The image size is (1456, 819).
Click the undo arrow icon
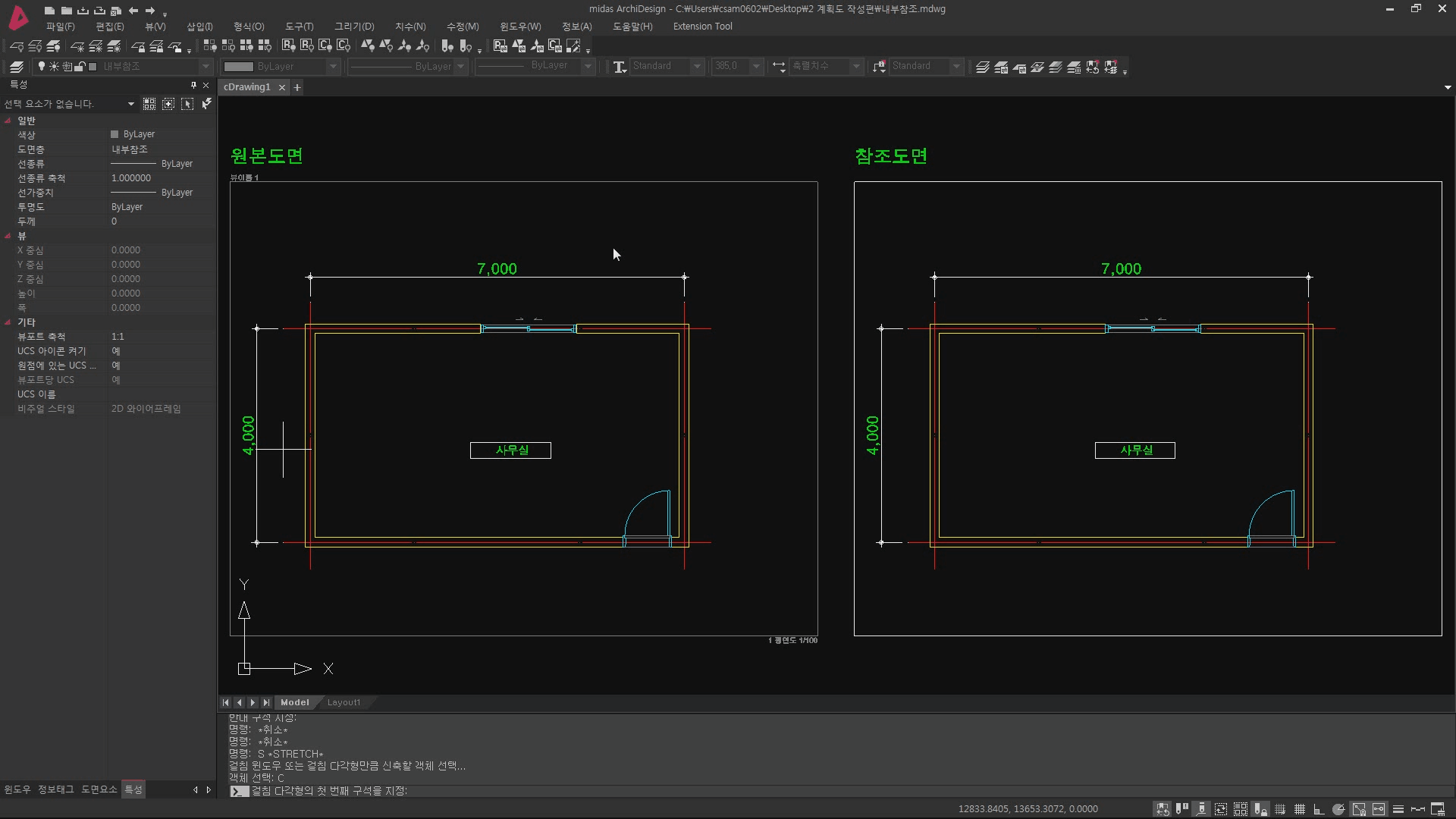pyautogui.click(x=133, y=11)
